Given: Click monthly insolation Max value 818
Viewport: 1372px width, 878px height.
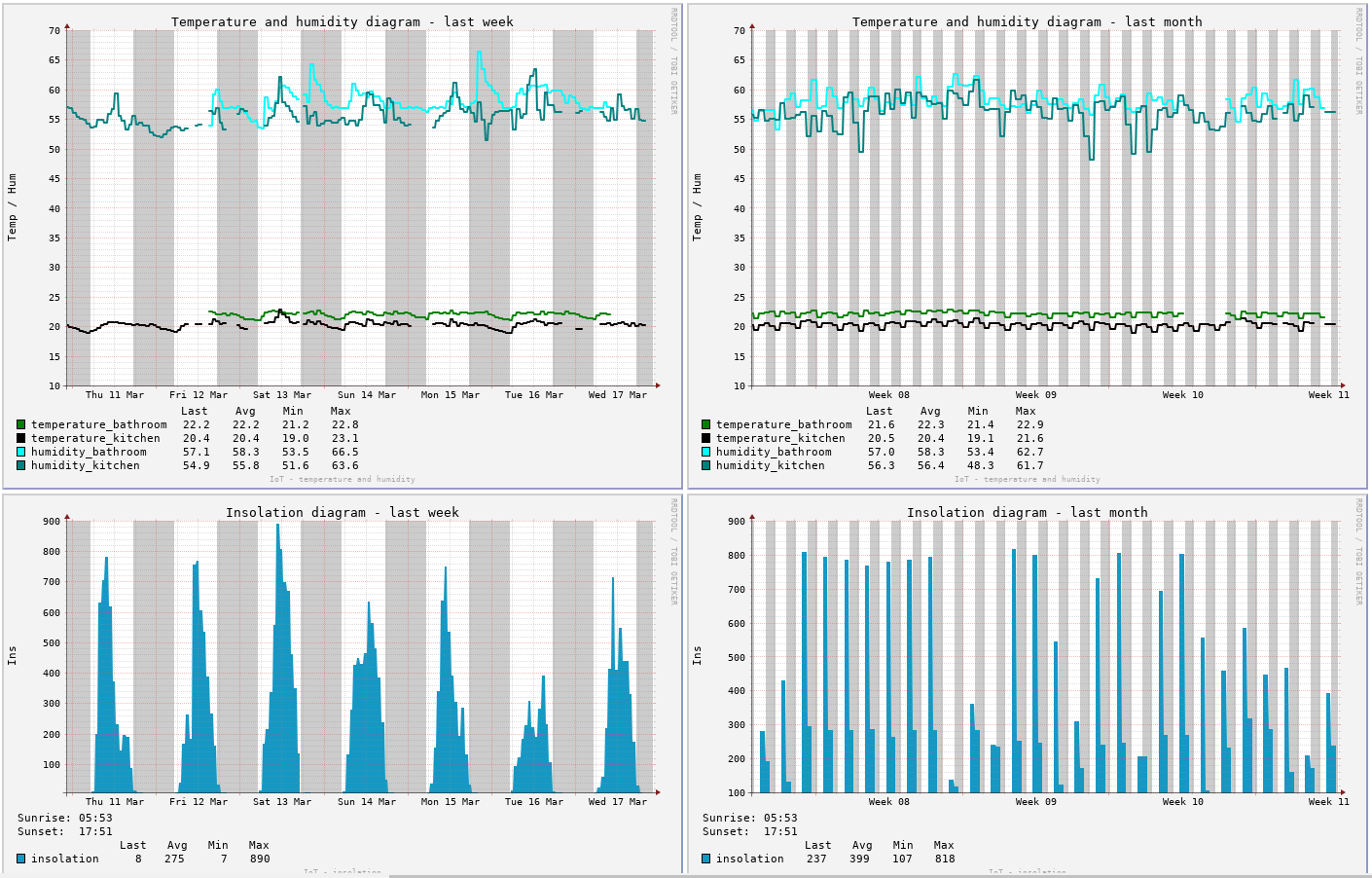Looking at the screenshot, I should point(945,859).
